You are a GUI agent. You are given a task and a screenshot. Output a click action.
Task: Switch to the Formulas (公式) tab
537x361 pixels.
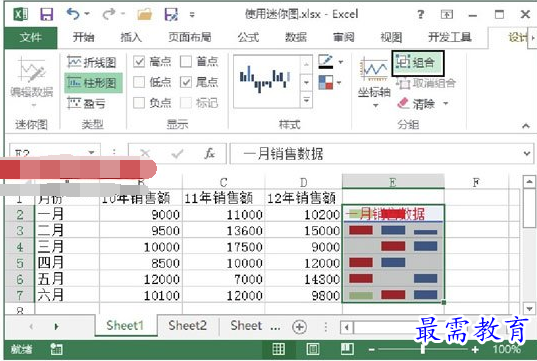click(248, 37)
